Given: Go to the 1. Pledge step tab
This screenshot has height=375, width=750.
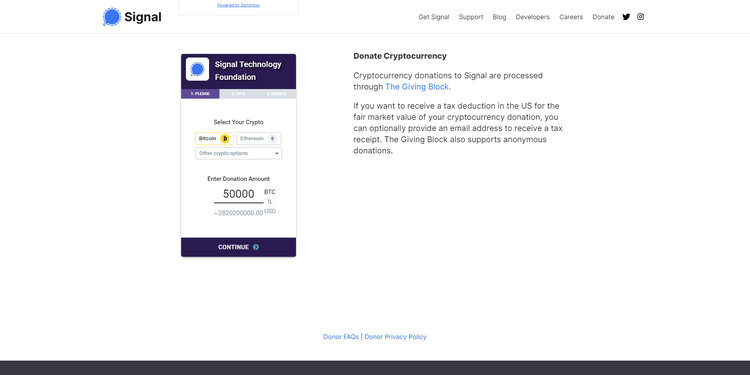Looking at the screenshot, I should coord(200,94).
